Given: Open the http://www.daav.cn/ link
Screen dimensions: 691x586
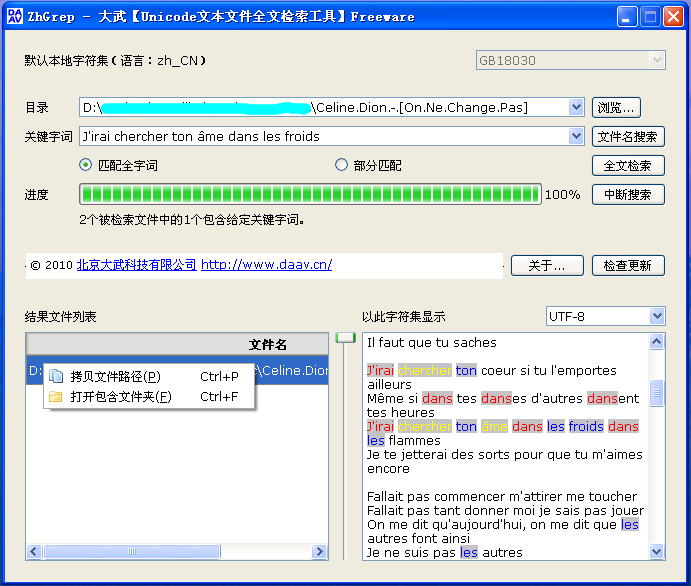Looking at the screenshot, I should [267, 265].
